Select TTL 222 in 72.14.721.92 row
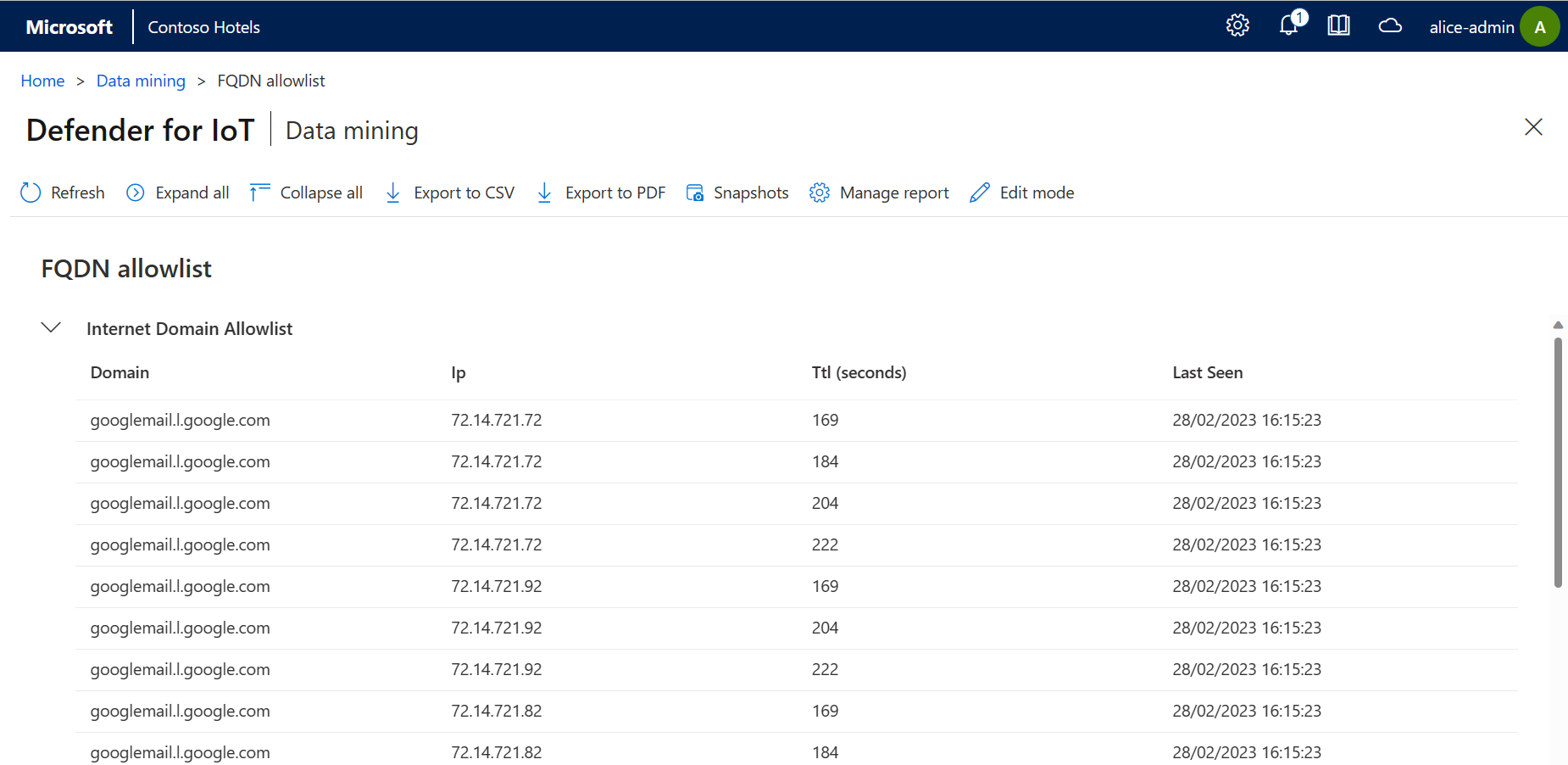The width and height of the screenshot is (1568, 765). pyautogui.click(x=825, y=669)
